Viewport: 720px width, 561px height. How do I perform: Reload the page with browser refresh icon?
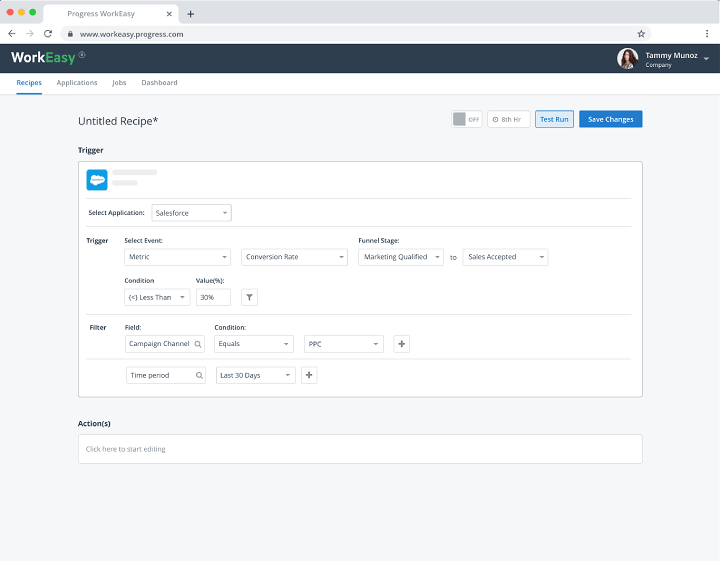[47, 33]
